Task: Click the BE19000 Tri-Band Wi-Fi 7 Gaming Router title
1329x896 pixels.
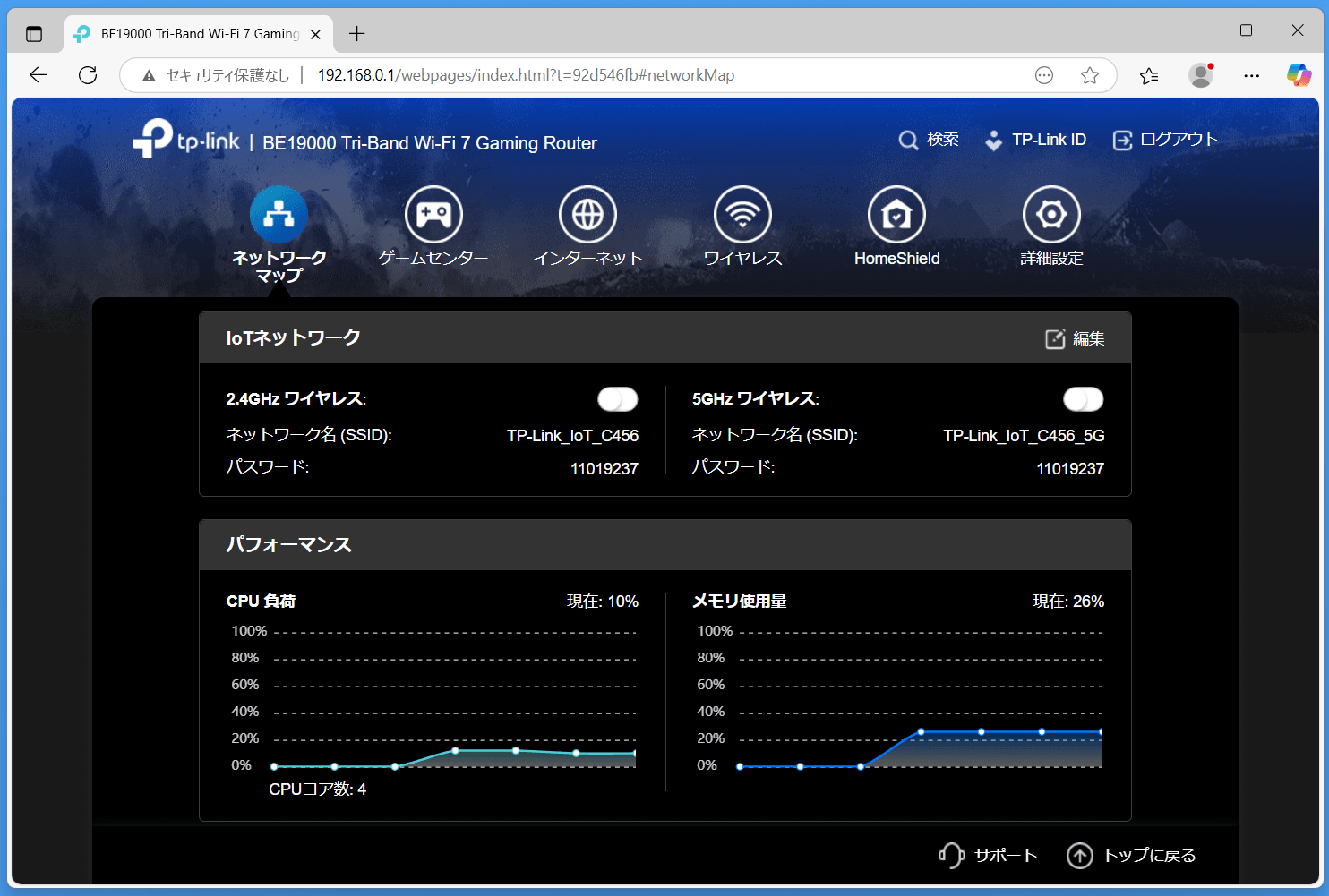Action: (x=430, y=143)
